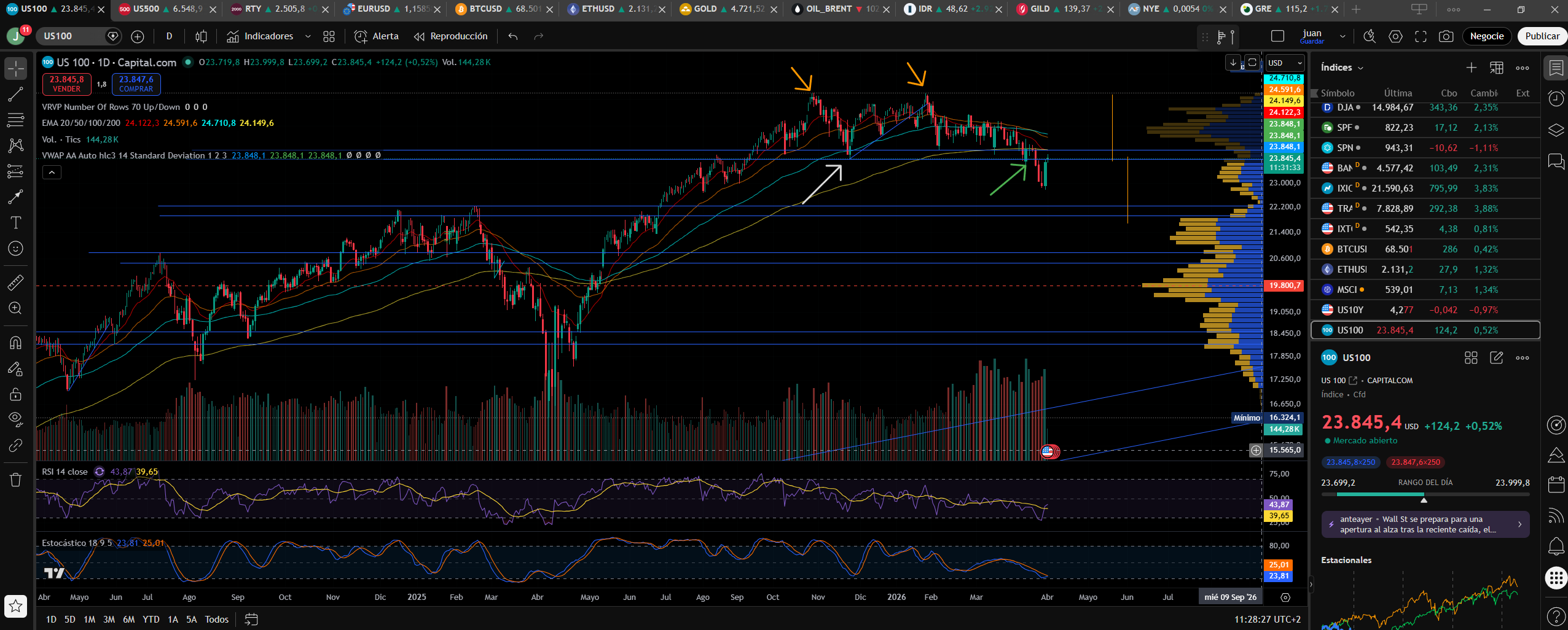Image resolution: width=1568 pixels, height=630 pixels.
Task: Select the Text annotation tool
Action: tap(15, 222)
